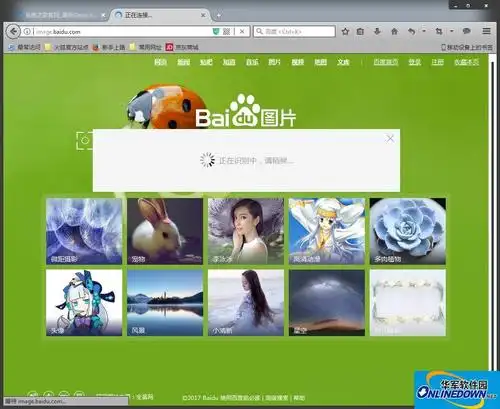The height and width of the screenshot is (409, 500).
Task: Open the 星空 starry sky thumbnail
Action: tap(327, 303)
